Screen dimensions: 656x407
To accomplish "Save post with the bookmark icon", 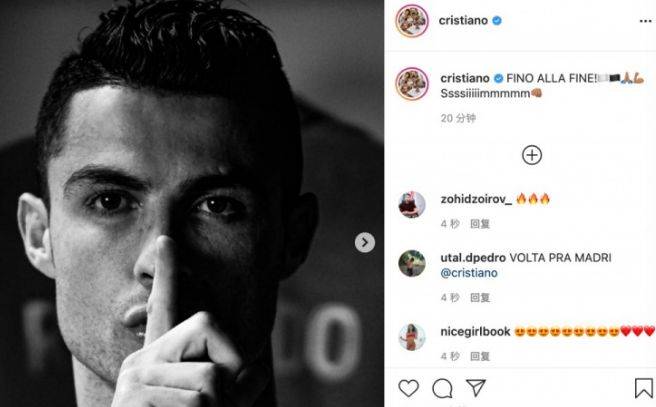I will pos(644,388).
